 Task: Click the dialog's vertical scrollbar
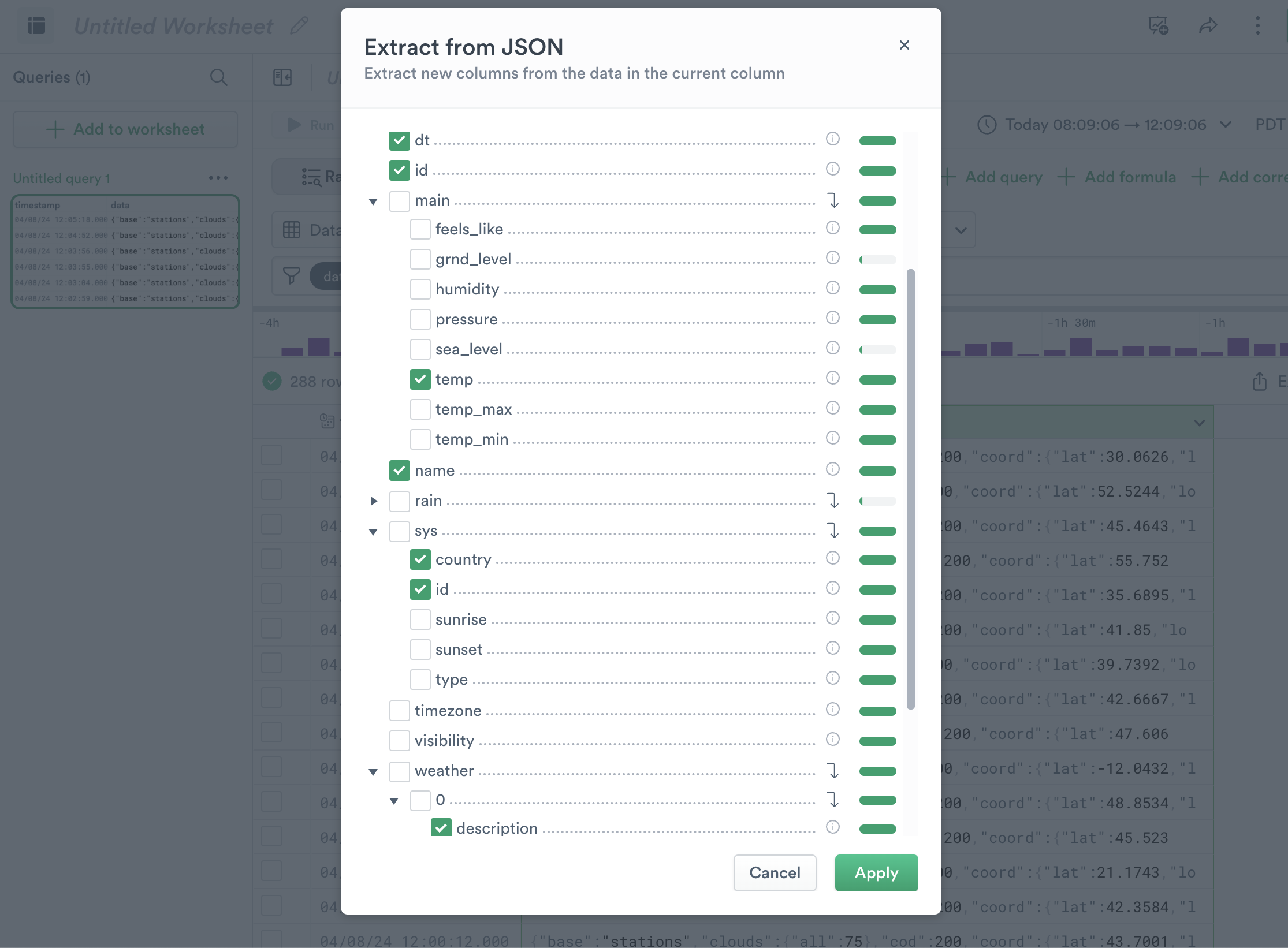(911, 488)
